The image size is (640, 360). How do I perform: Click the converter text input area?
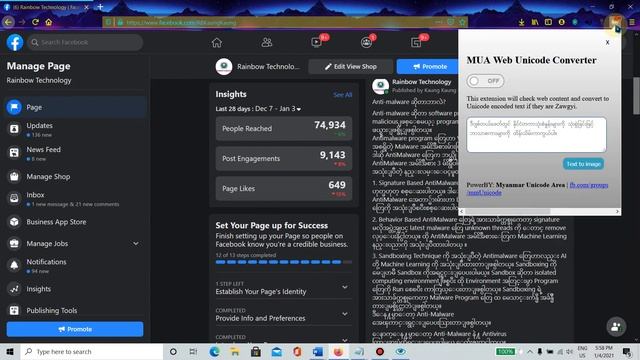point(536,135)
